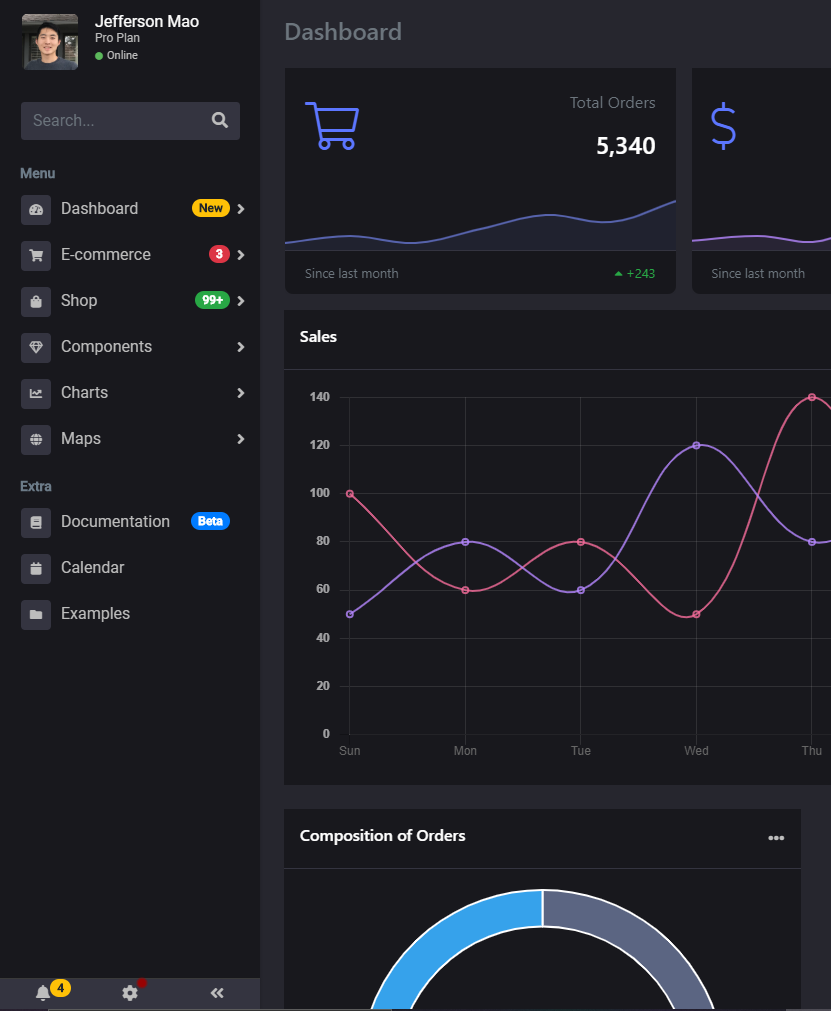Image resolution: width=831 pixels, height=1011 pixels.
Task: Click the red 3 badge on E-commerce
Action: point(219,254)
